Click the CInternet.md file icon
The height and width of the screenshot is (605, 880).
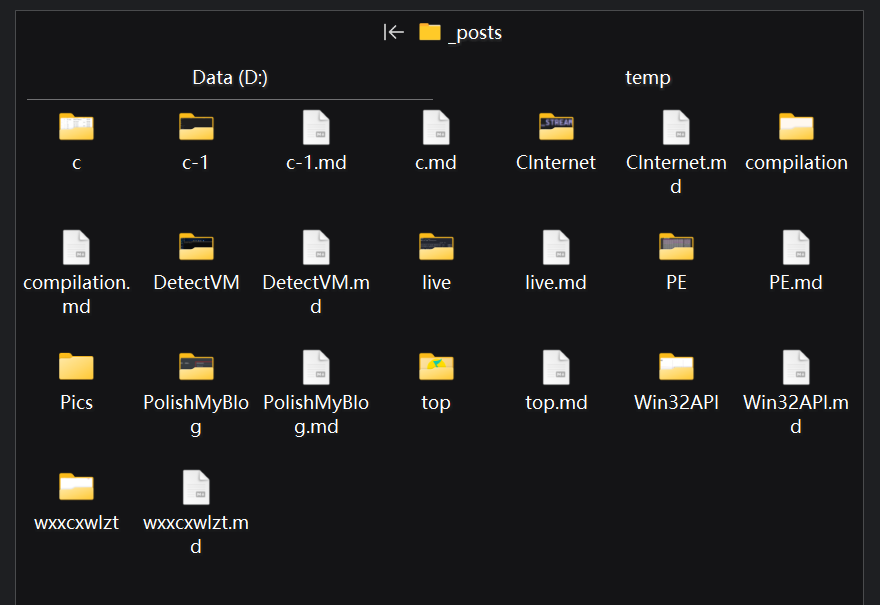click(x=676, y=128)
